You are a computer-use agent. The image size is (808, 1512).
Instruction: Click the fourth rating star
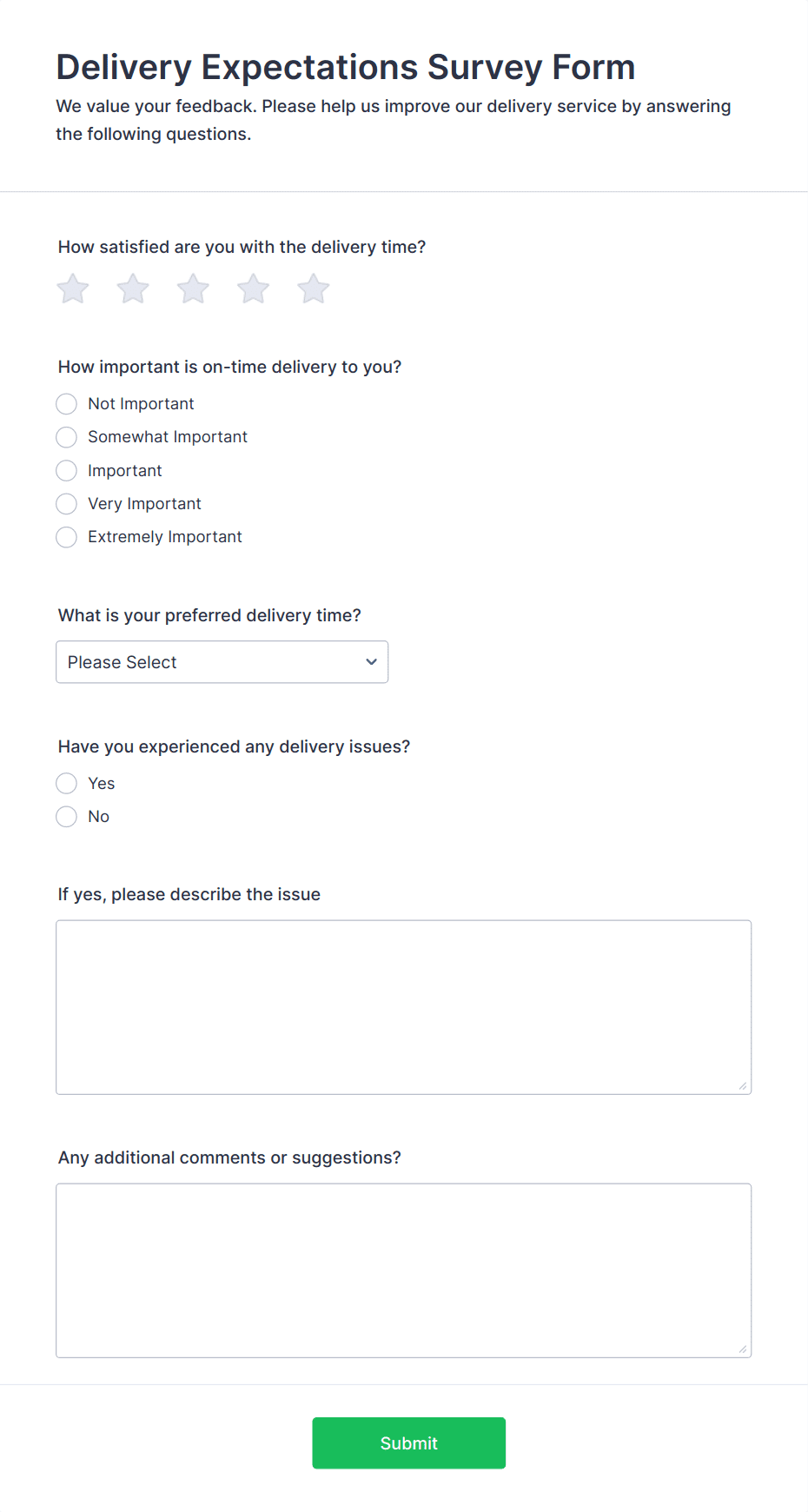(254, 288)
